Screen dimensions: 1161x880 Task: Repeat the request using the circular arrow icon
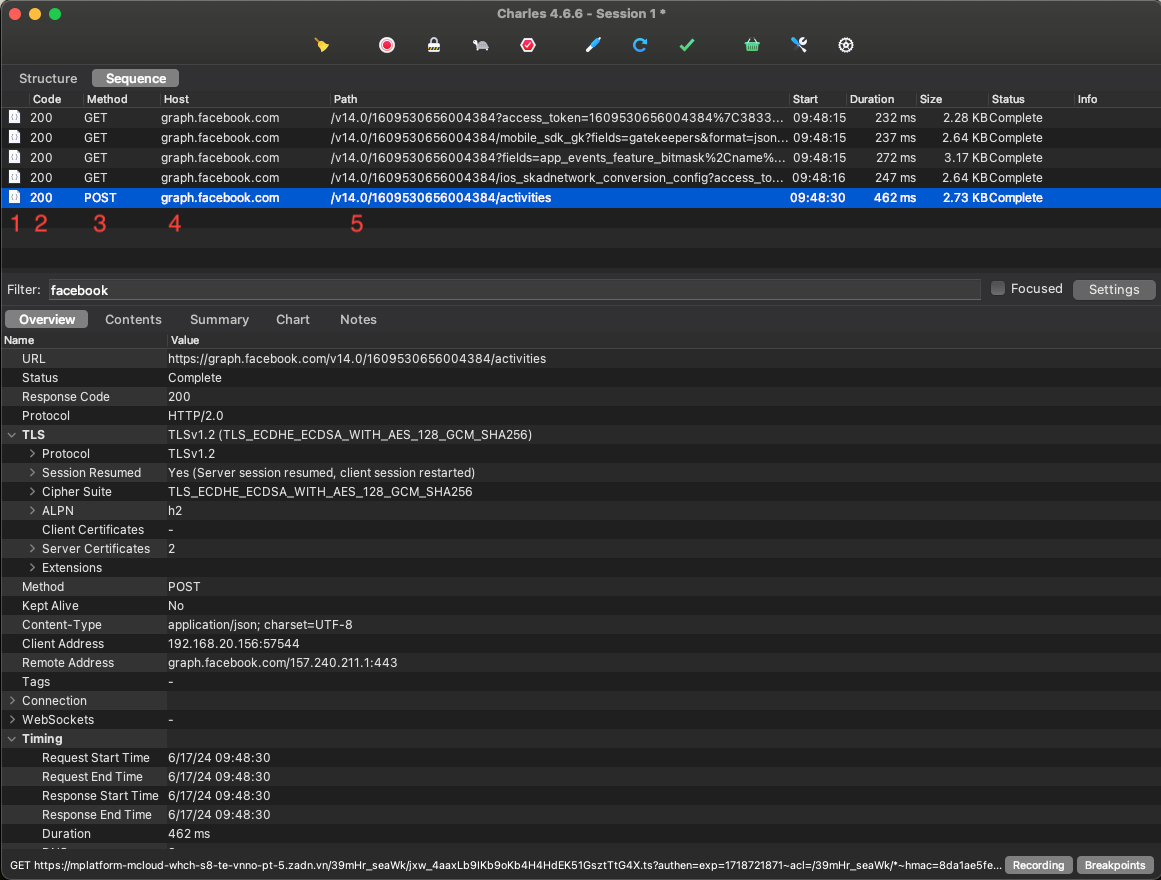point(640,45)
